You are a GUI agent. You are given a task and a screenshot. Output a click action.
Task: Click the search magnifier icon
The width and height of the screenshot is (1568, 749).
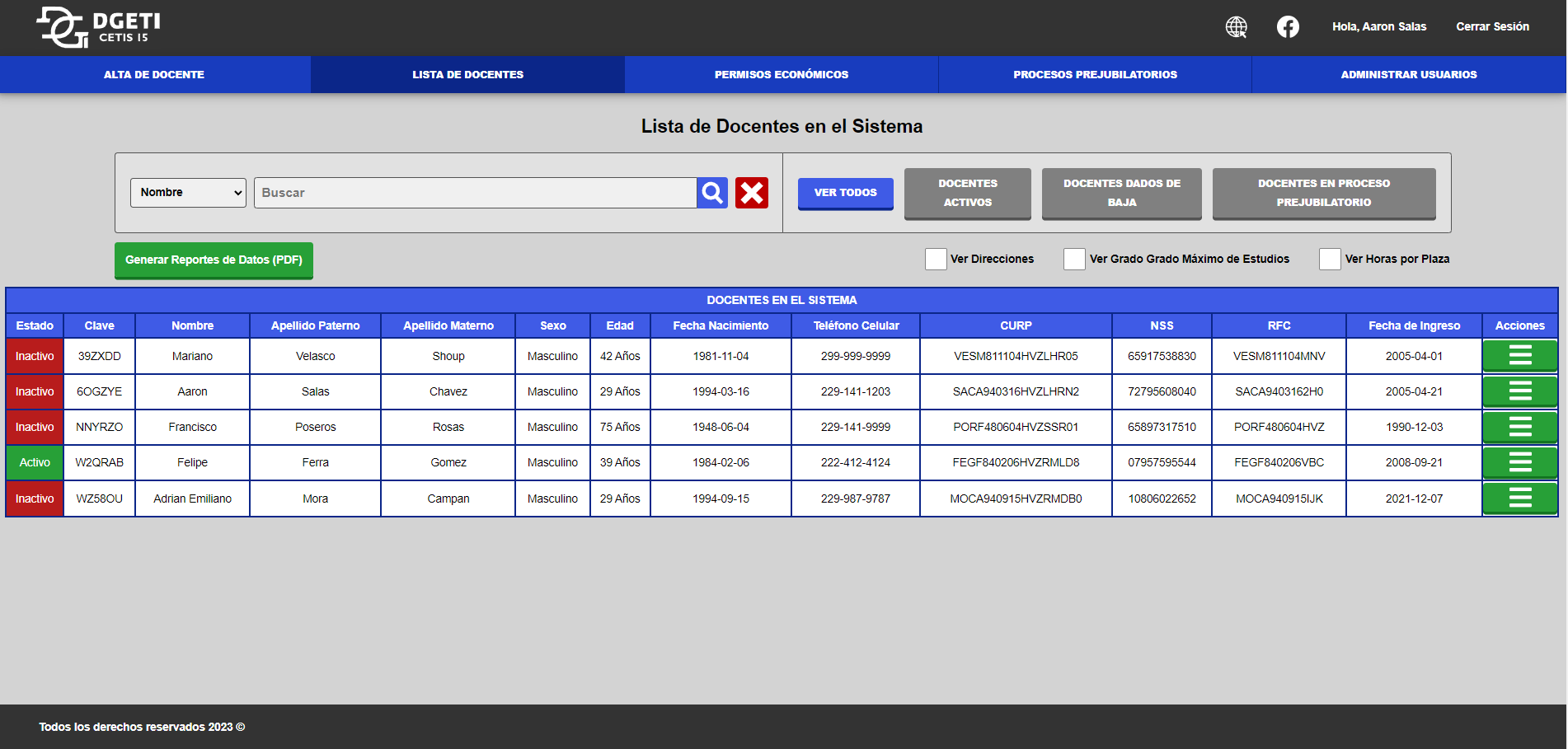pyautogui.click(x=711, y=192)
